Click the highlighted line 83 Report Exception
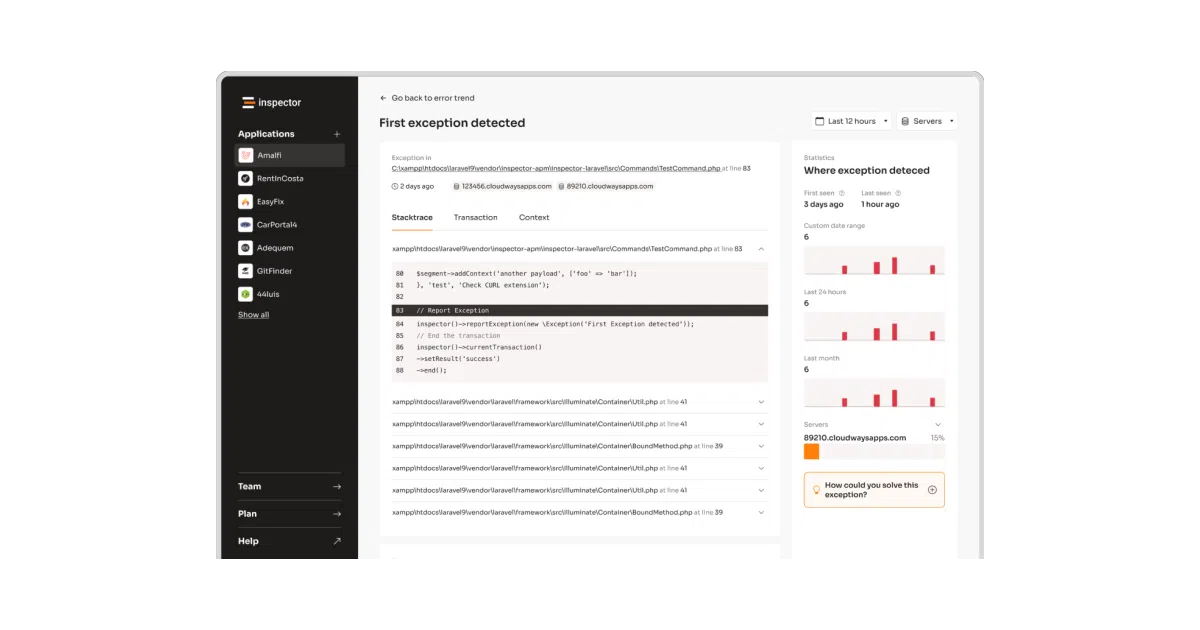The height and width of the screenshot is (630, 1200). [x=580, y=311]
